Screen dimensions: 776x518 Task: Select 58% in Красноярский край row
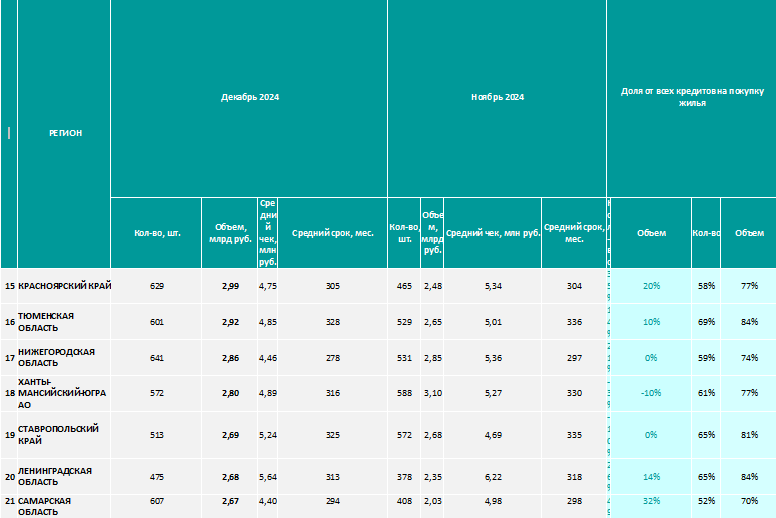click(706, 286)
